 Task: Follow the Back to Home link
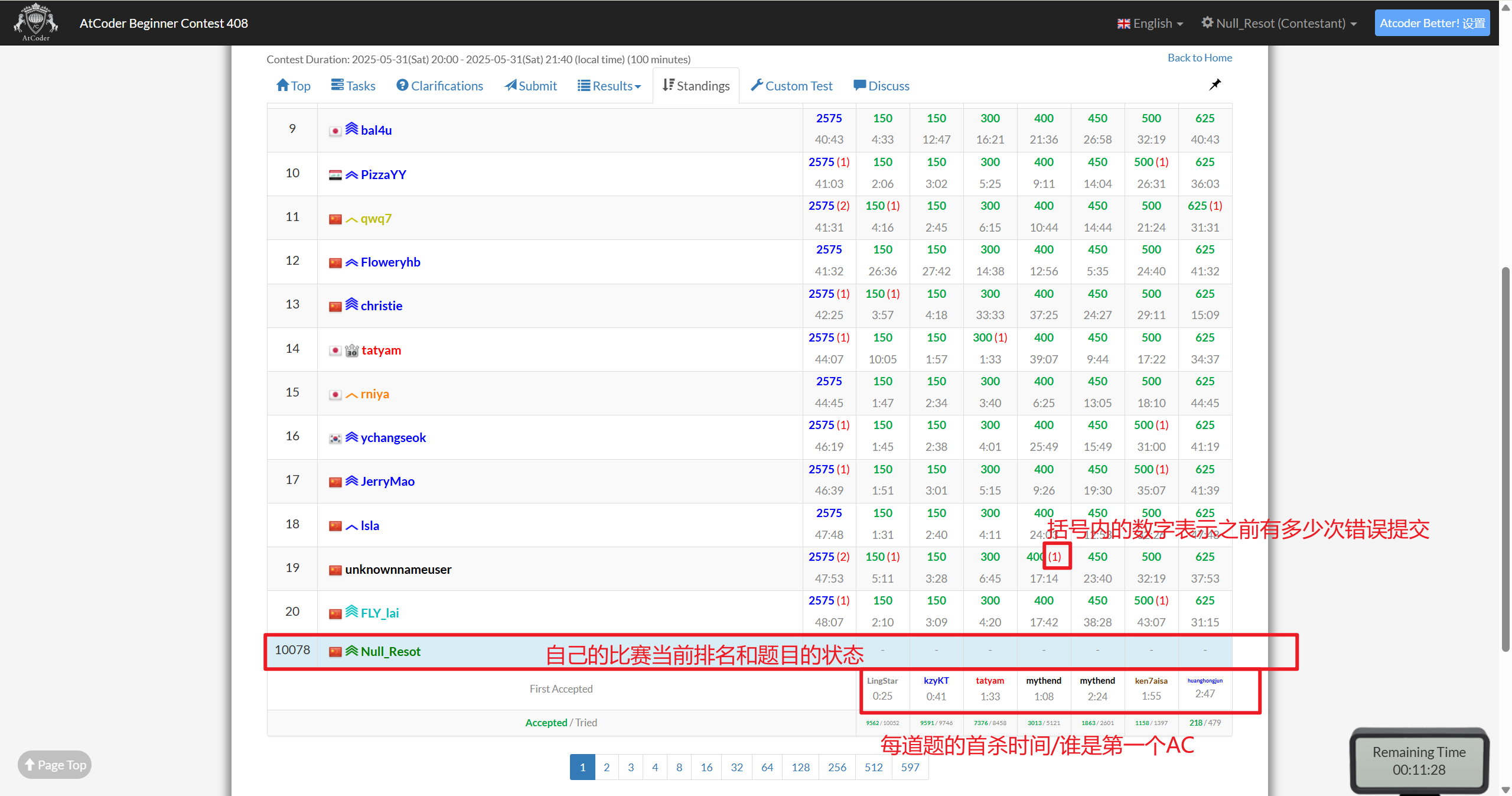(1200, 57)
